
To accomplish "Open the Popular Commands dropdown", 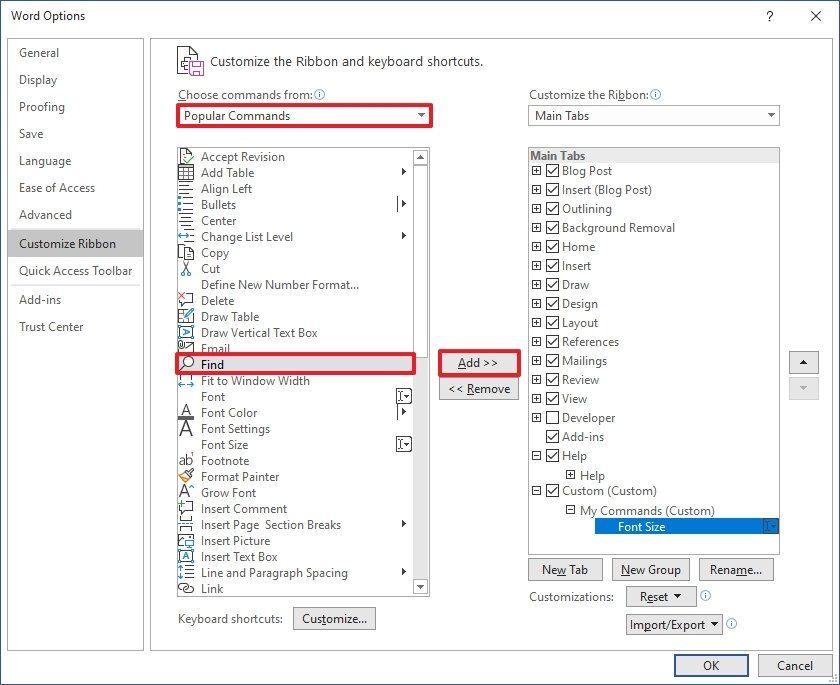I will pyautogui.click(x=304, y=116).
